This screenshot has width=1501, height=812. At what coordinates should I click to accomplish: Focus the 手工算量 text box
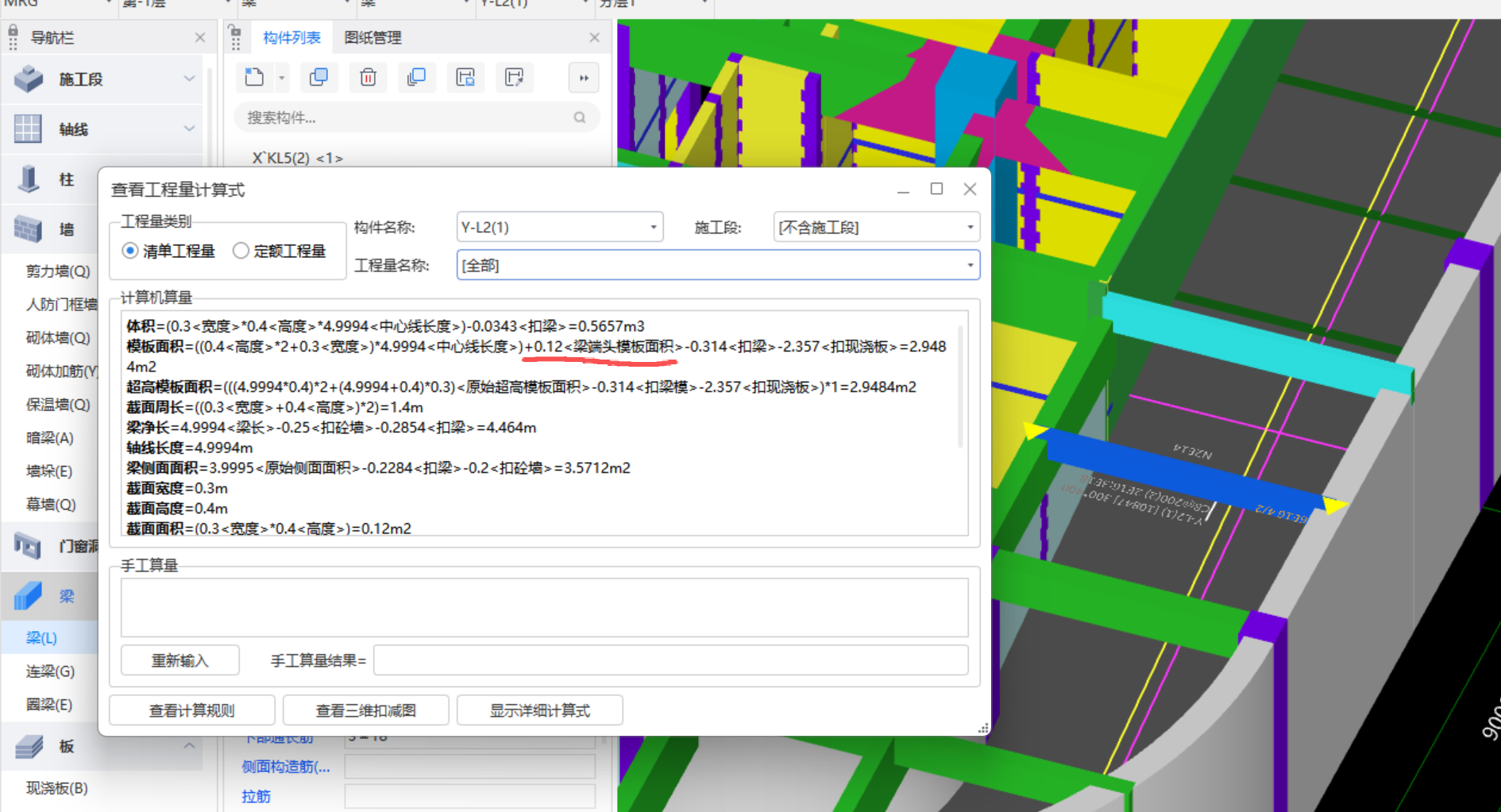[544, 607]
